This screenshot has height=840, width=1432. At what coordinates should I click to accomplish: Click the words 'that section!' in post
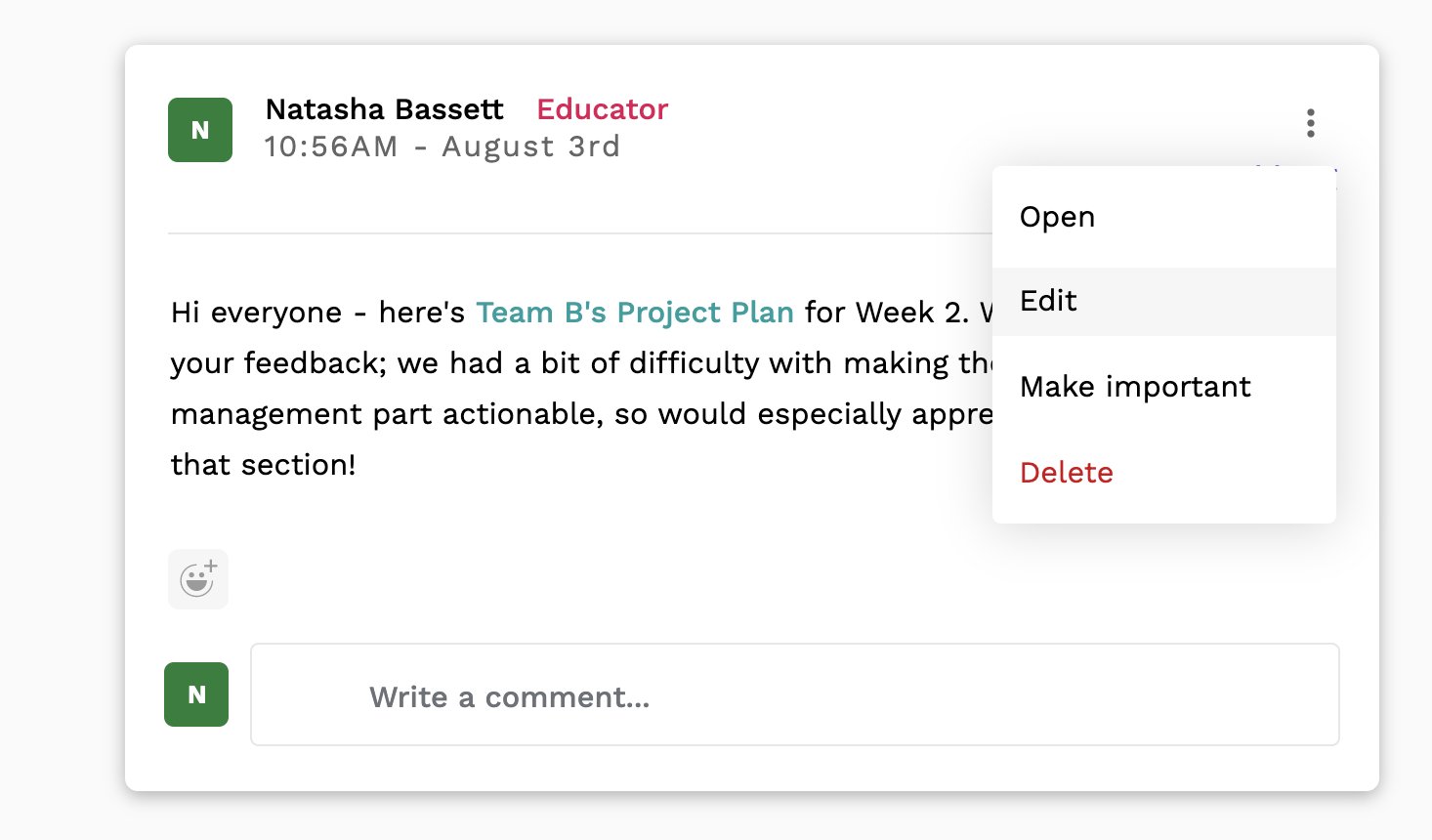point(264,465)
